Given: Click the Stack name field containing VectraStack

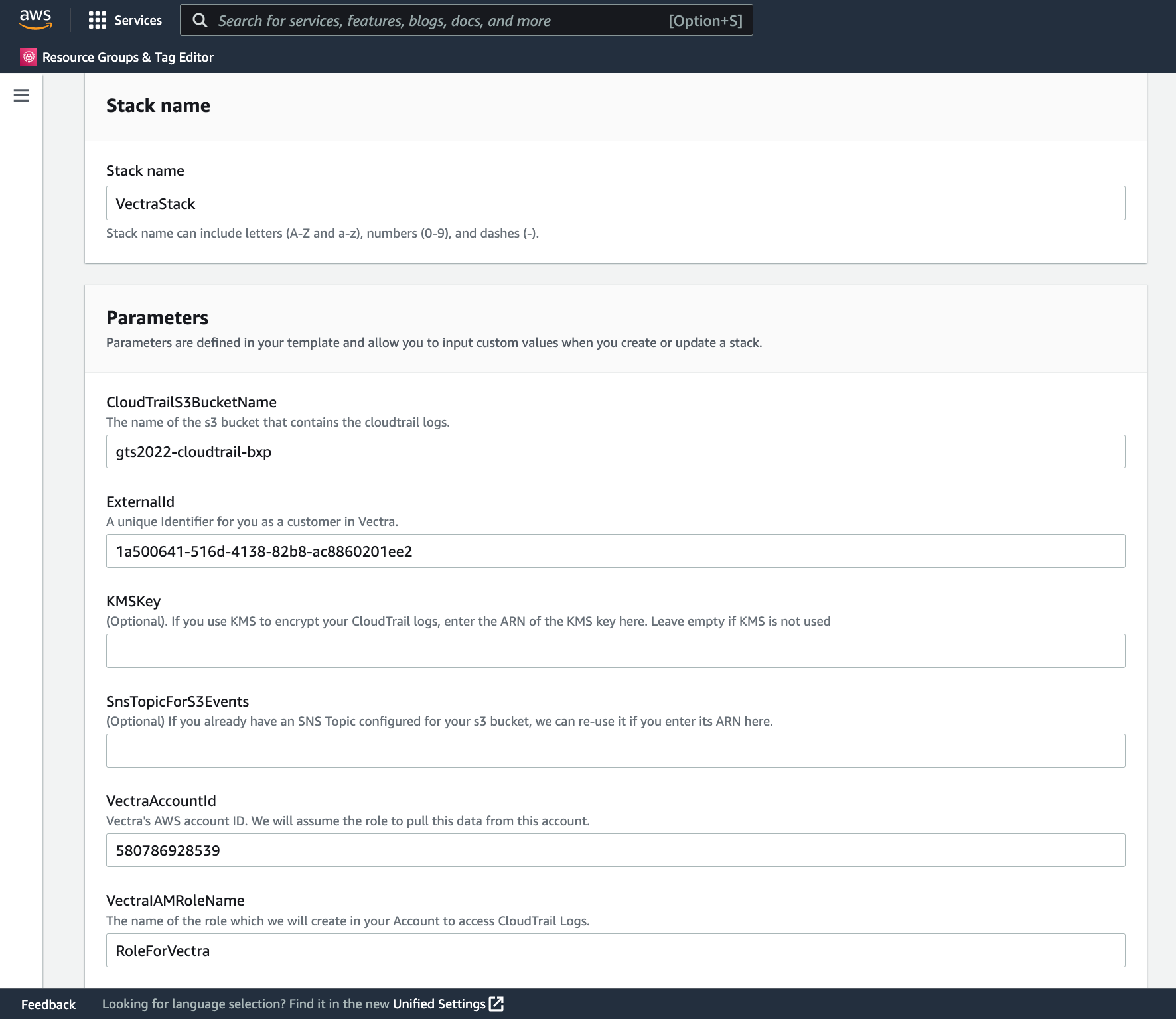Looking at the screenshot, I should [615, 203].
